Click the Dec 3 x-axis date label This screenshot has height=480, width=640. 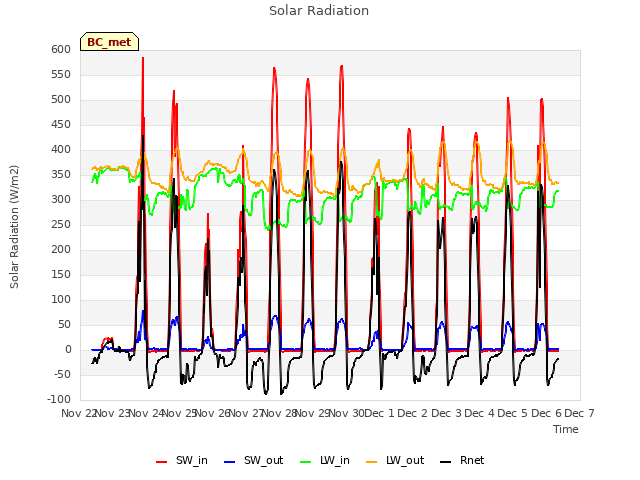click(446, 413)
